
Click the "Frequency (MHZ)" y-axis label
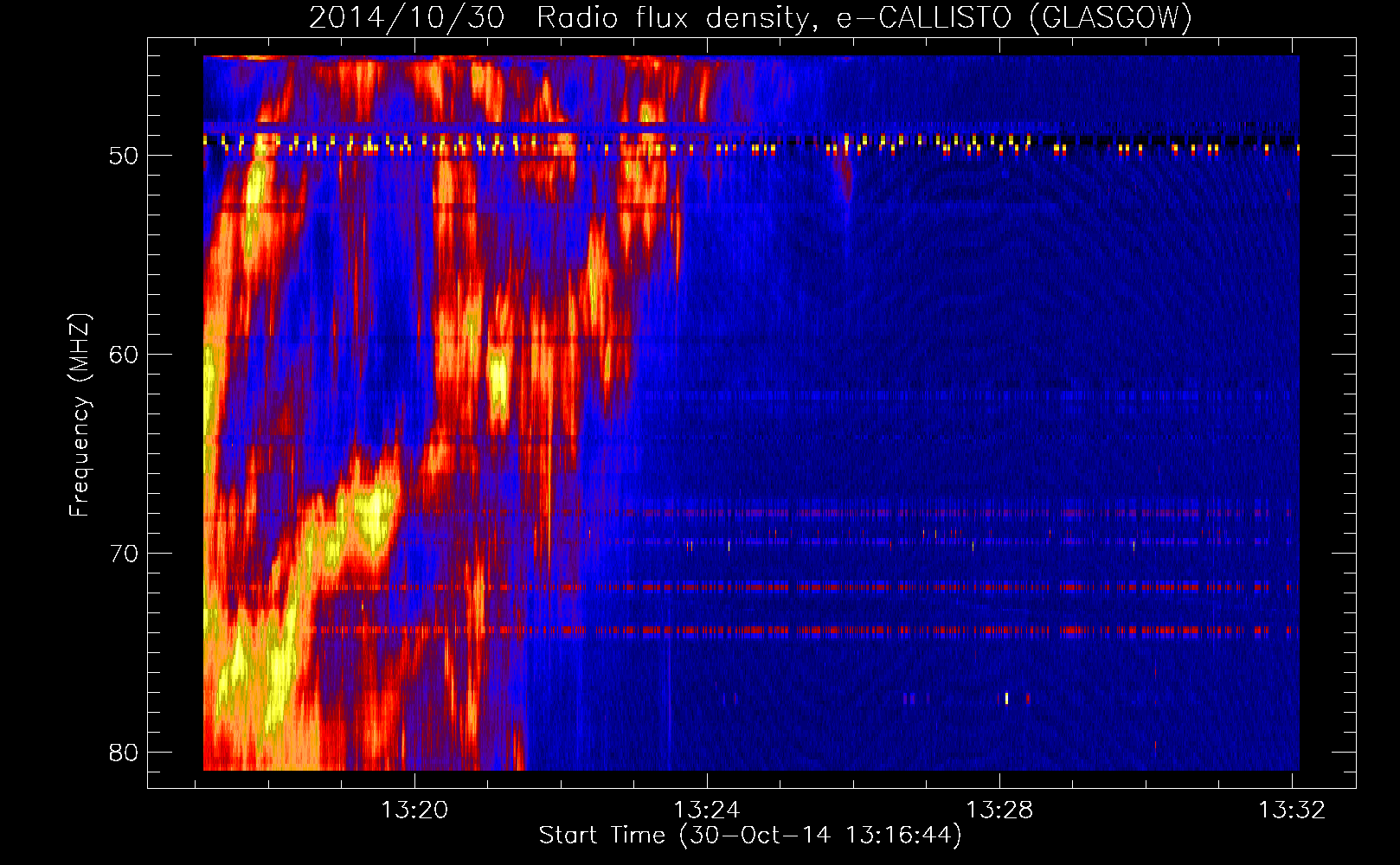coord(80,415)
